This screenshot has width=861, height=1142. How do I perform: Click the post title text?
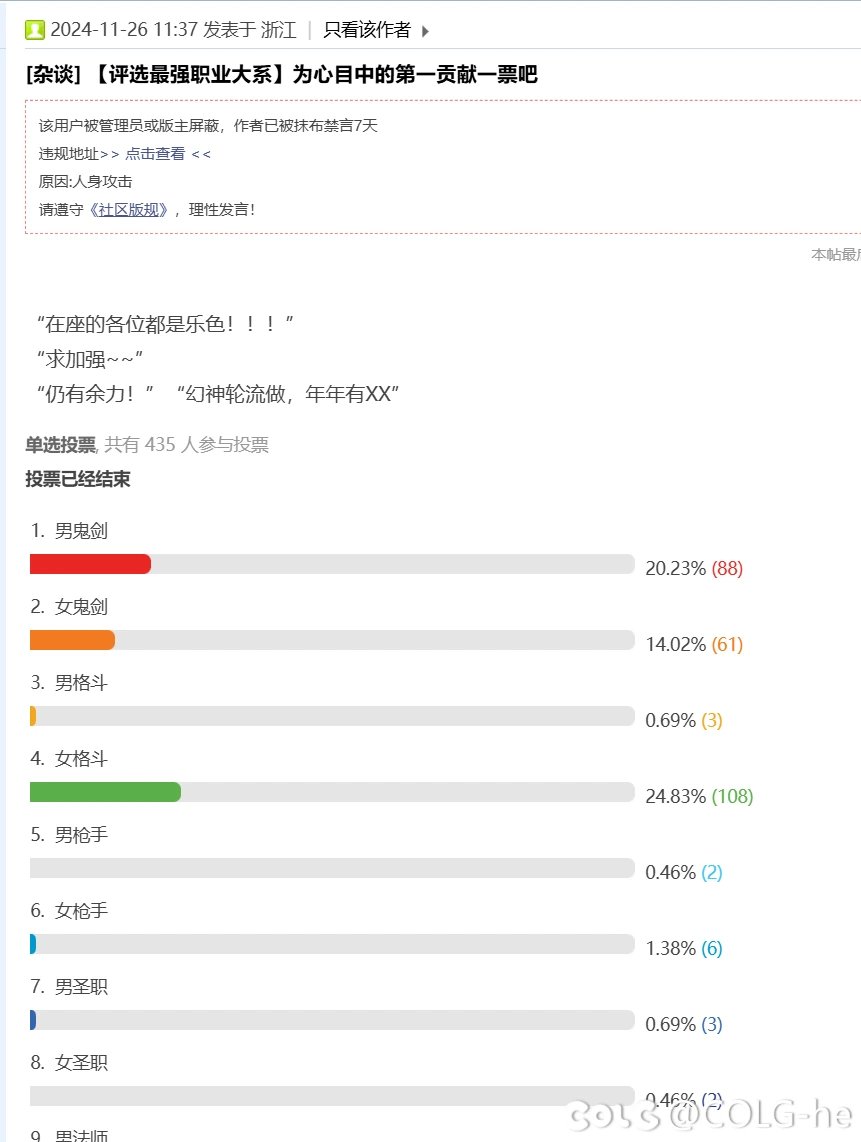click(x=315, y=74)
